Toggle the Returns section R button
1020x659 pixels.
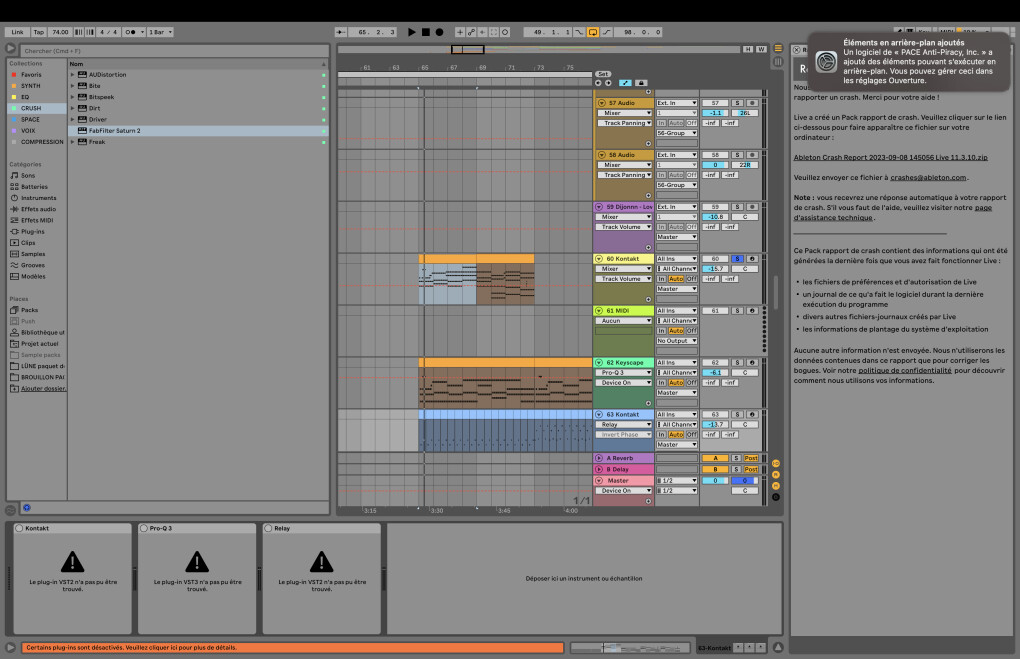pos(776,474)
